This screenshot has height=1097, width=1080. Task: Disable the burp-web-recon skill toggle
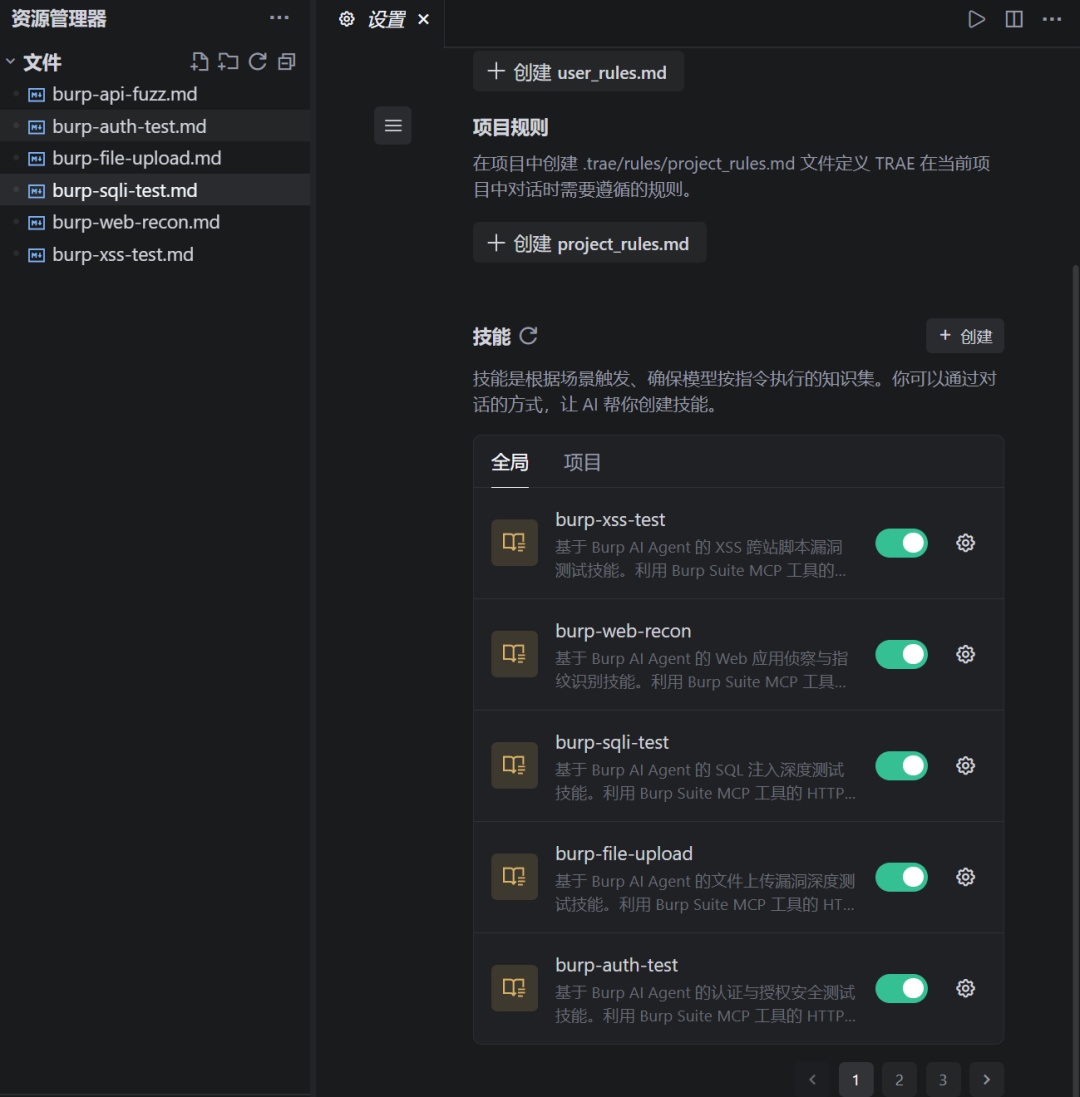click(901, 654)
